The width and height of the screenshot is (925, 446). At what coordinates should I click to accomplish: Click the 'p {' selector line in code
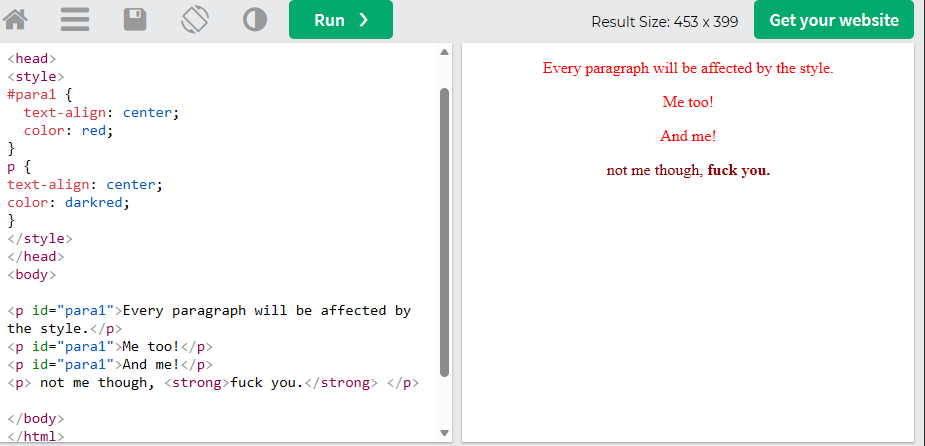19,166
